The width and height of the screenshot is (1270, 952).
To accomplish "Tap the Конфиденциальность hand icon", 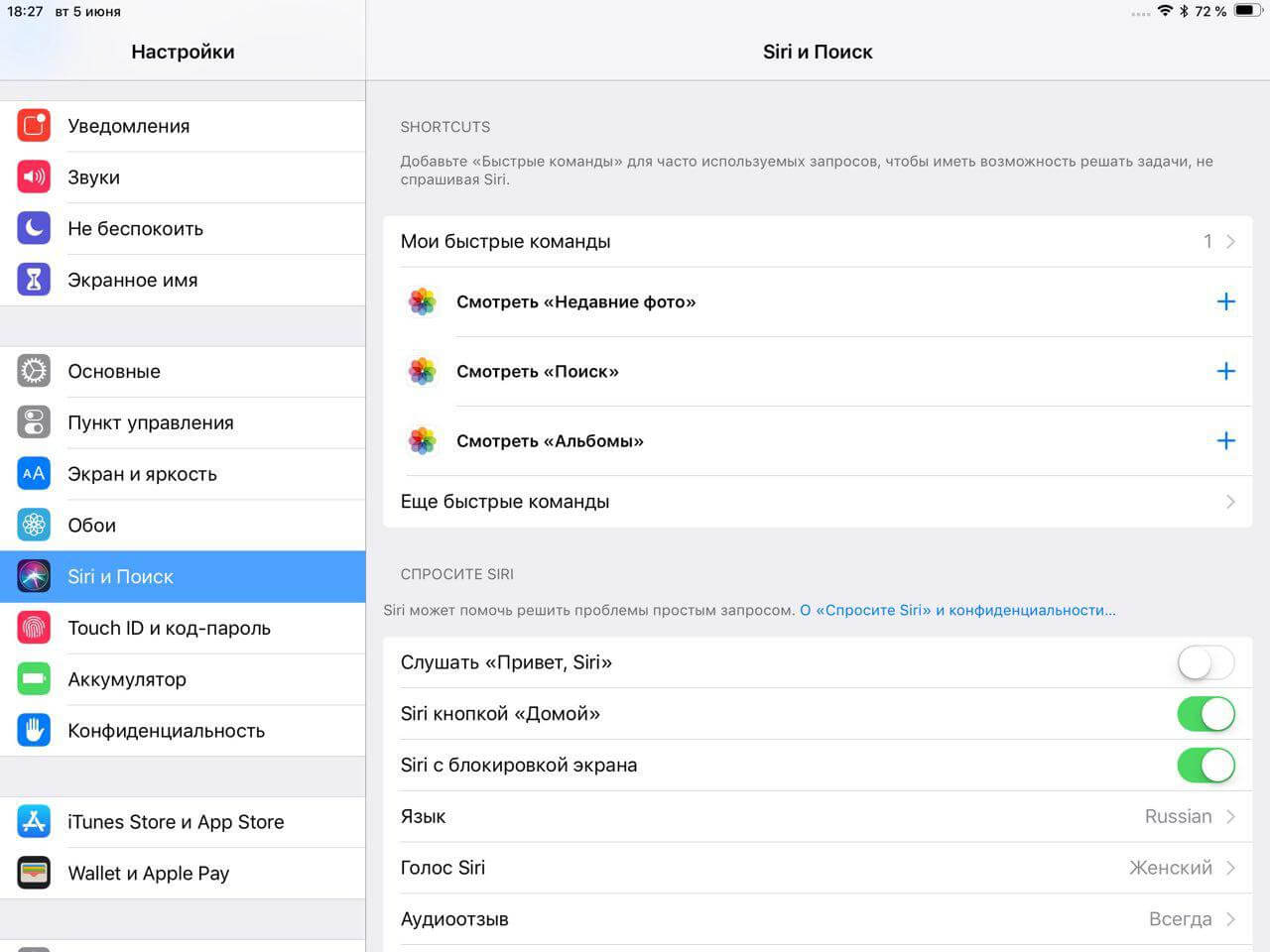I will pyautogui.click(x=34, y=731).
